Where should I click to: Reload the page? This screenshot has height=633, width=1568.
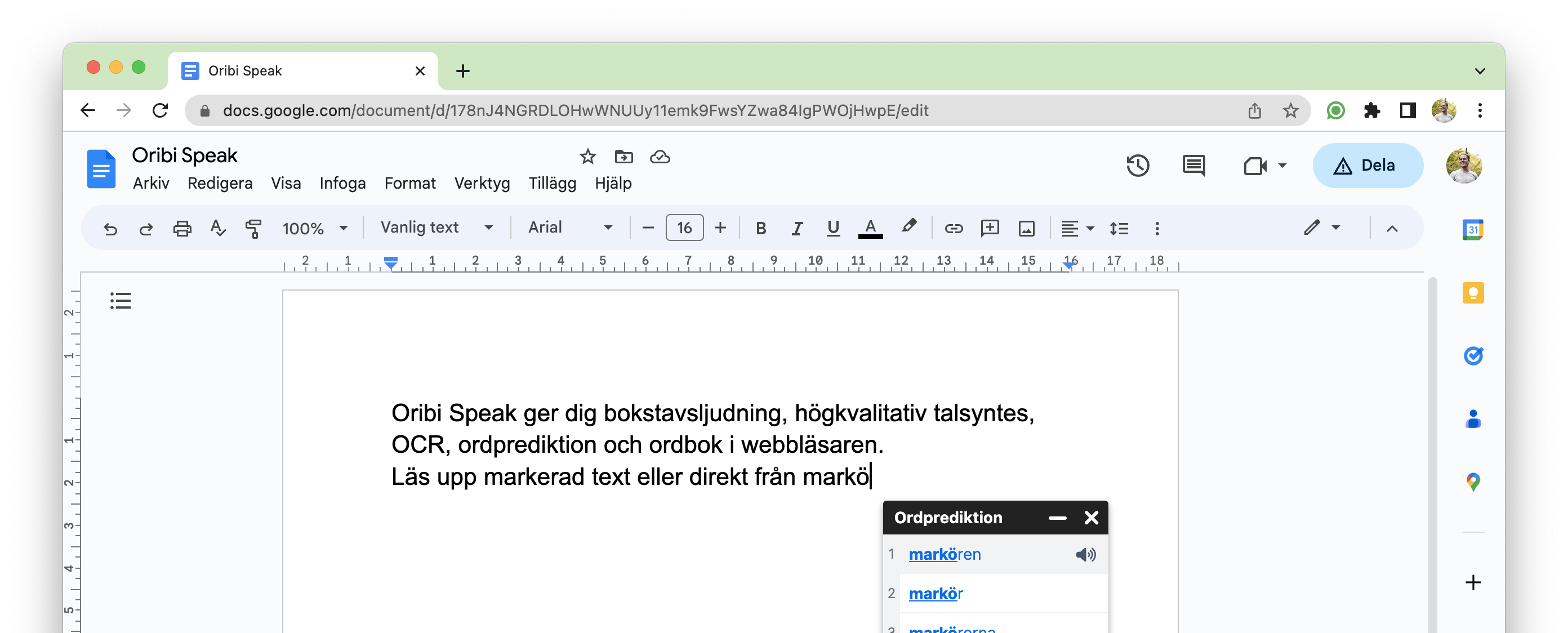point(160,111)
